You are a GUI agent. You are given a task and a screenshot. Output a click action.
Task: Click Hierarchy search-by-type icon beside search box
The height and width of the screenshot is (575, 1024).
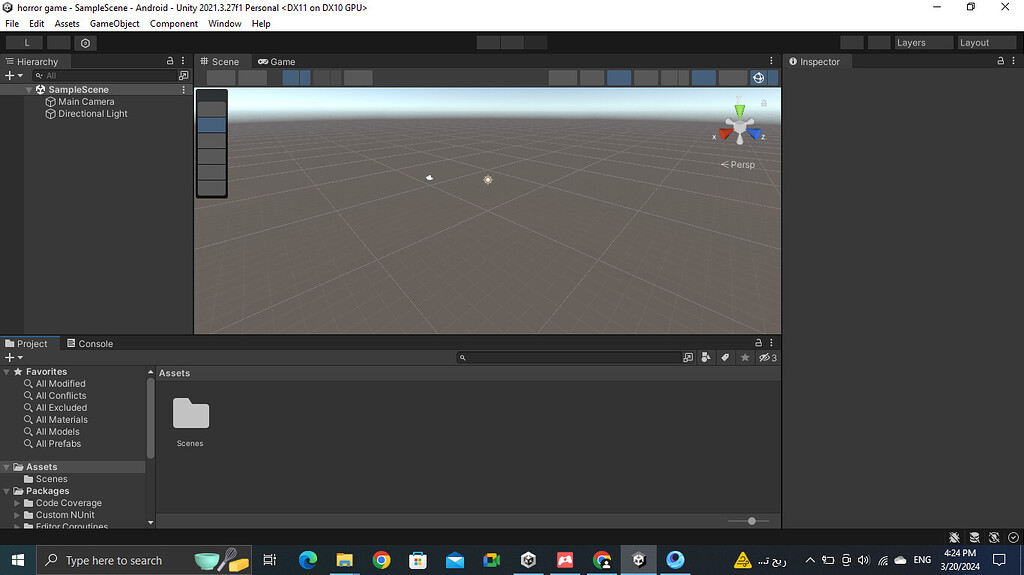184,76
